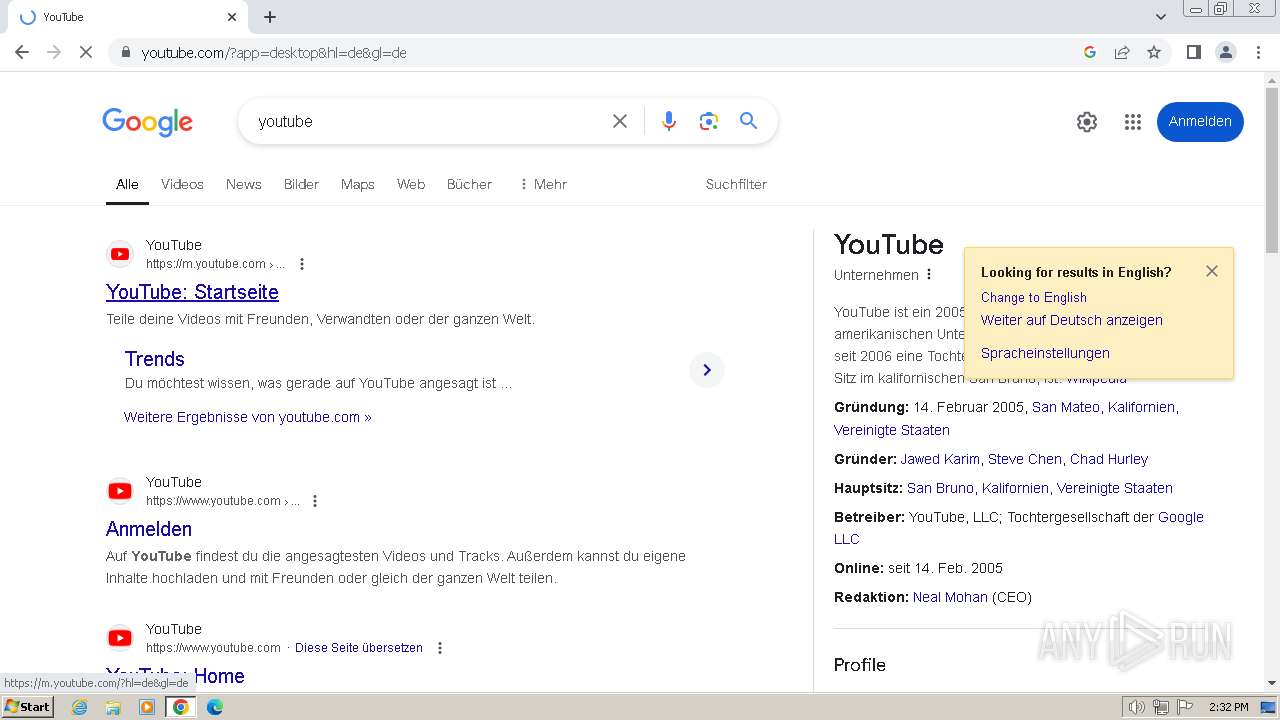Expand Trends sitelink arrow

coord(706,370)
